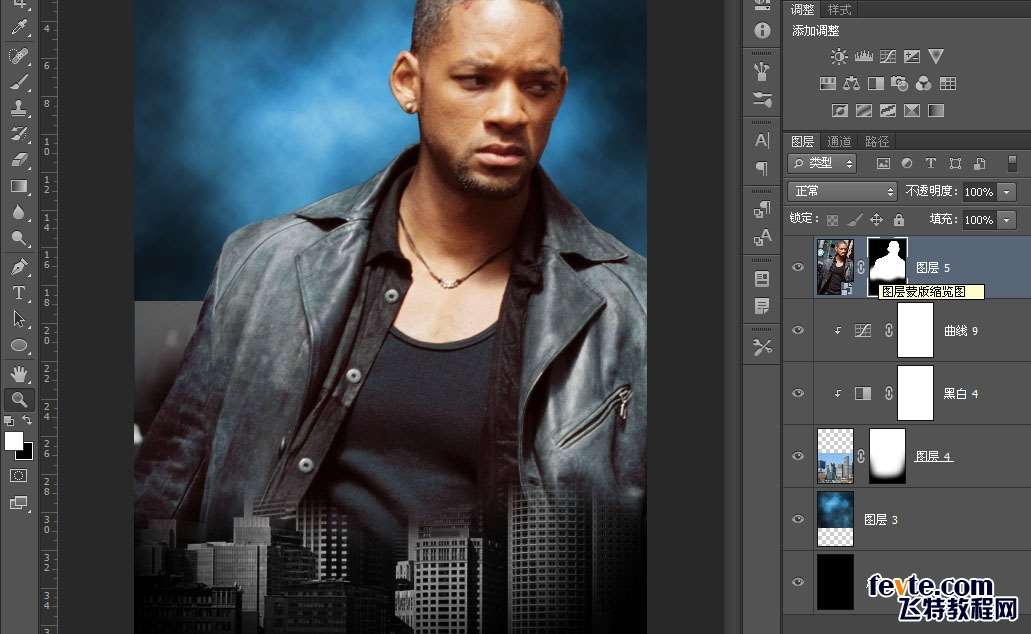Select the Zoom tool
The width and height of the screenshot is (1031, 634).
pos(19,399)
